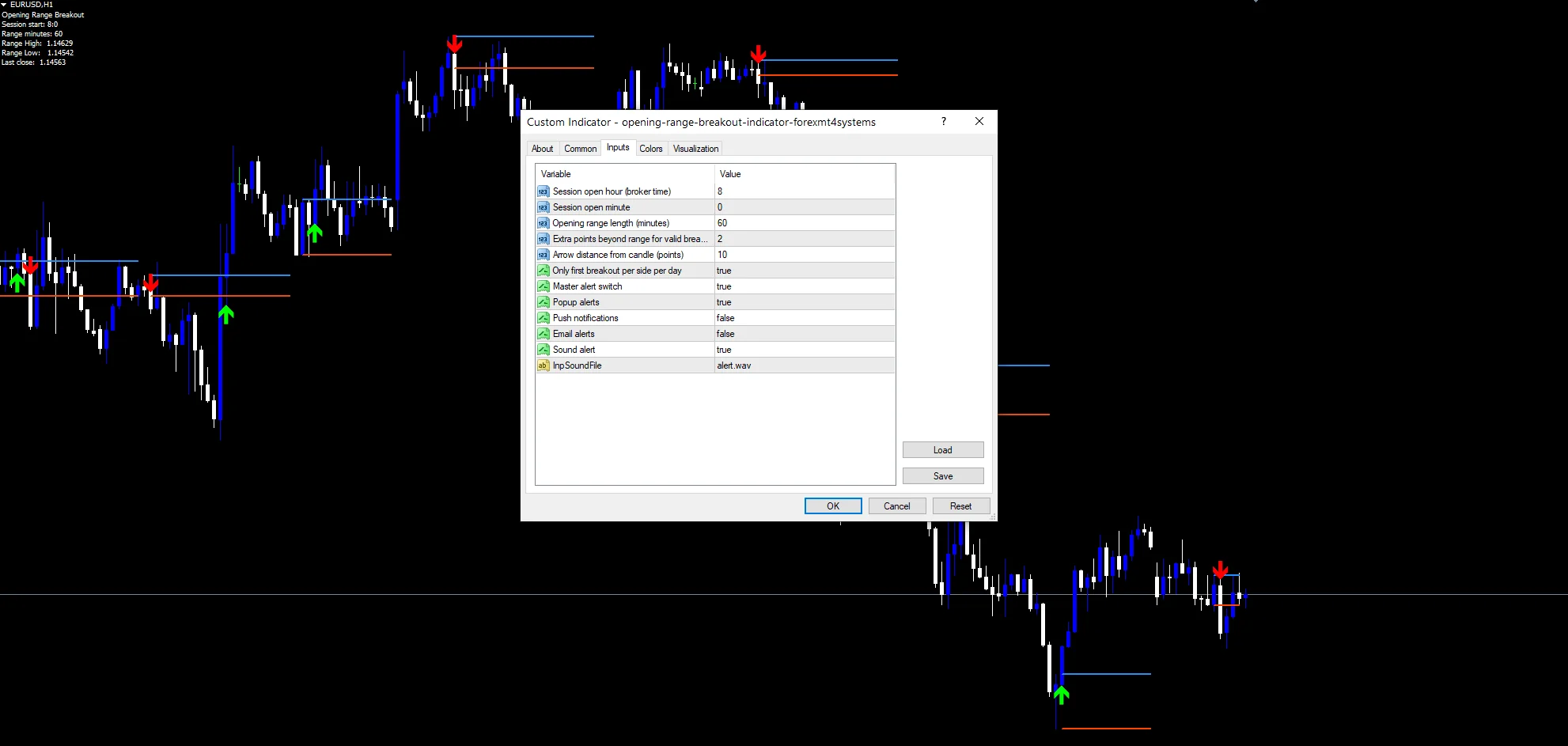1568x746 pixels.
Task: Click the icon beside Opening range length
Action: 543,223
